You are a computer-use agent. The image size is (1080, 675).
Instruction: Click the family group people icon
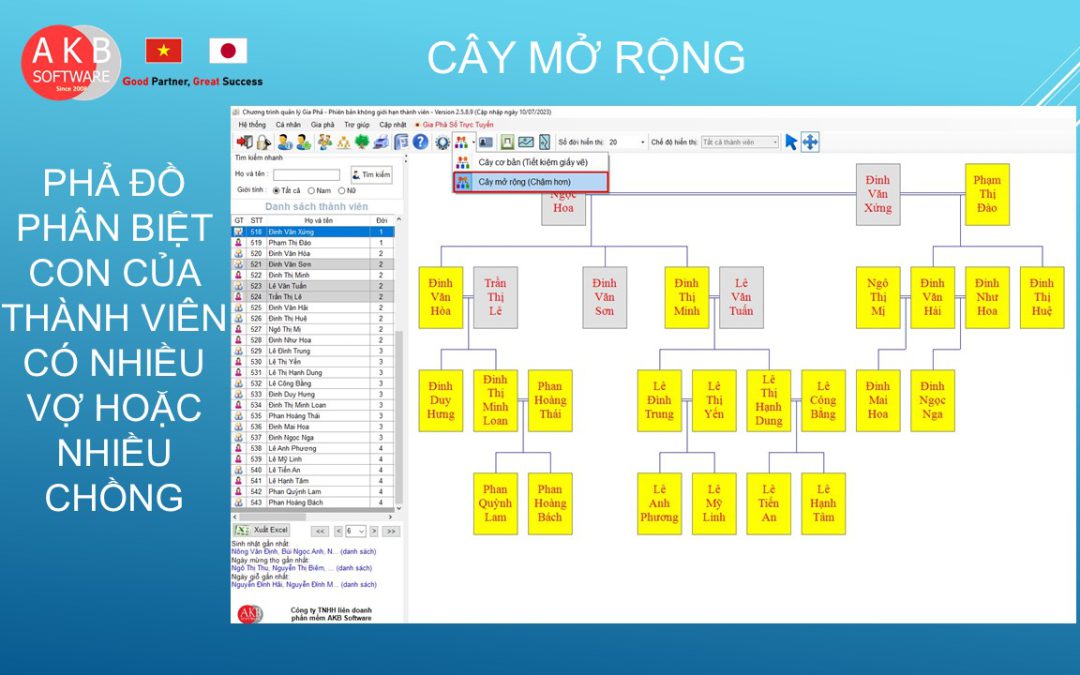tap(324, 142)
